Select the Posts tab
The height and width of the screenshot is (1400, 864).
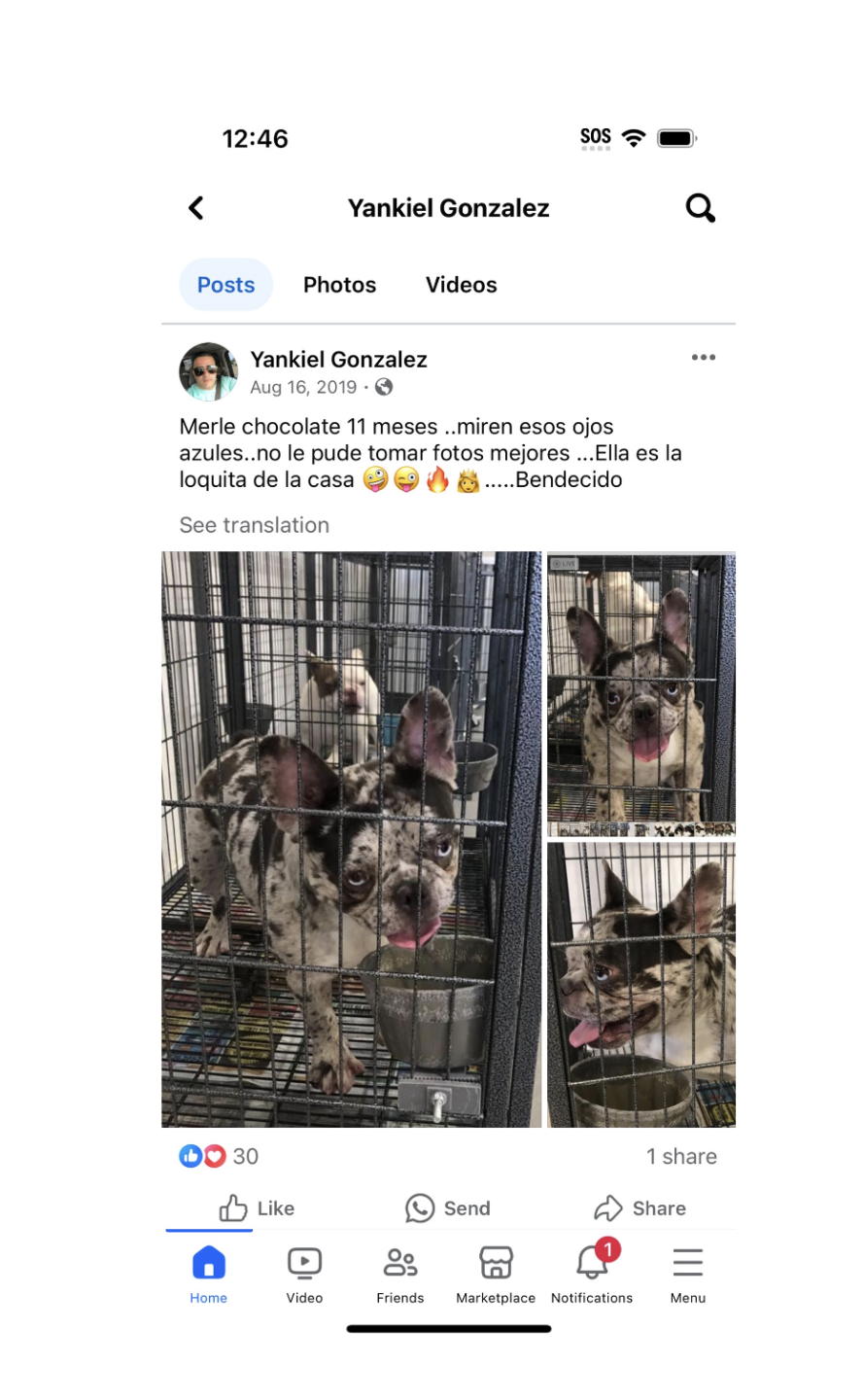coord(225,285)
